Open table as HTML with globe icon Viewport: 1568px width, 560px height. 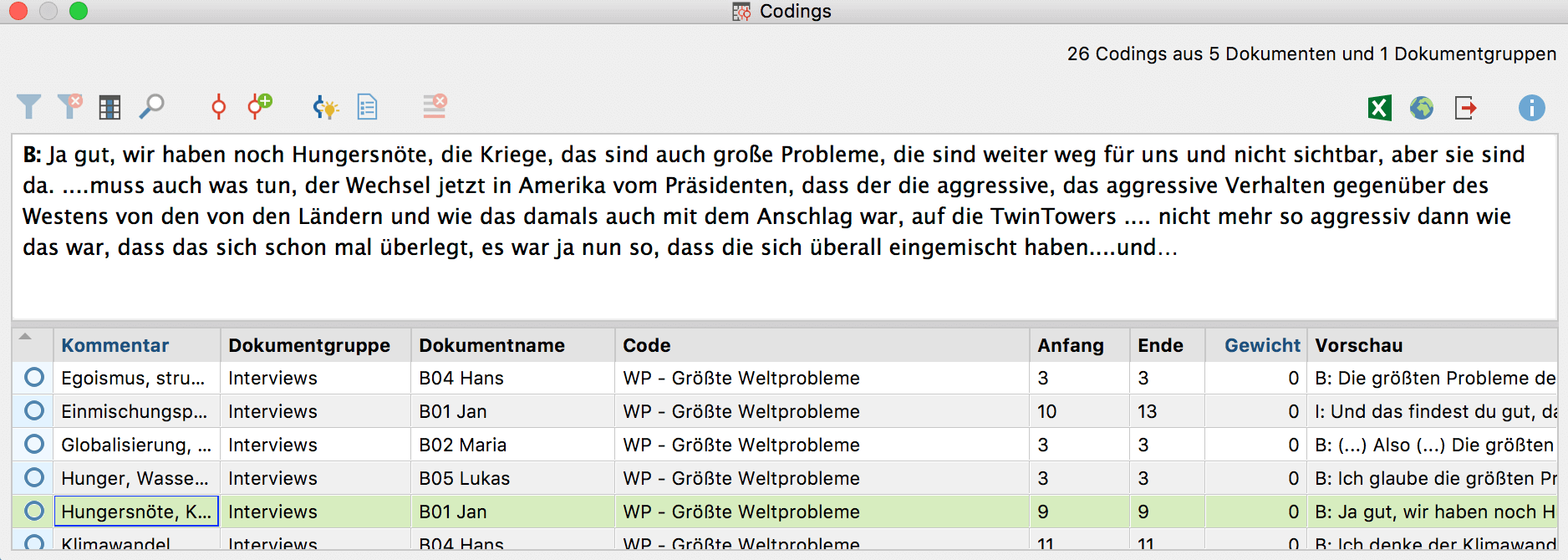[x=1422, y=108]
